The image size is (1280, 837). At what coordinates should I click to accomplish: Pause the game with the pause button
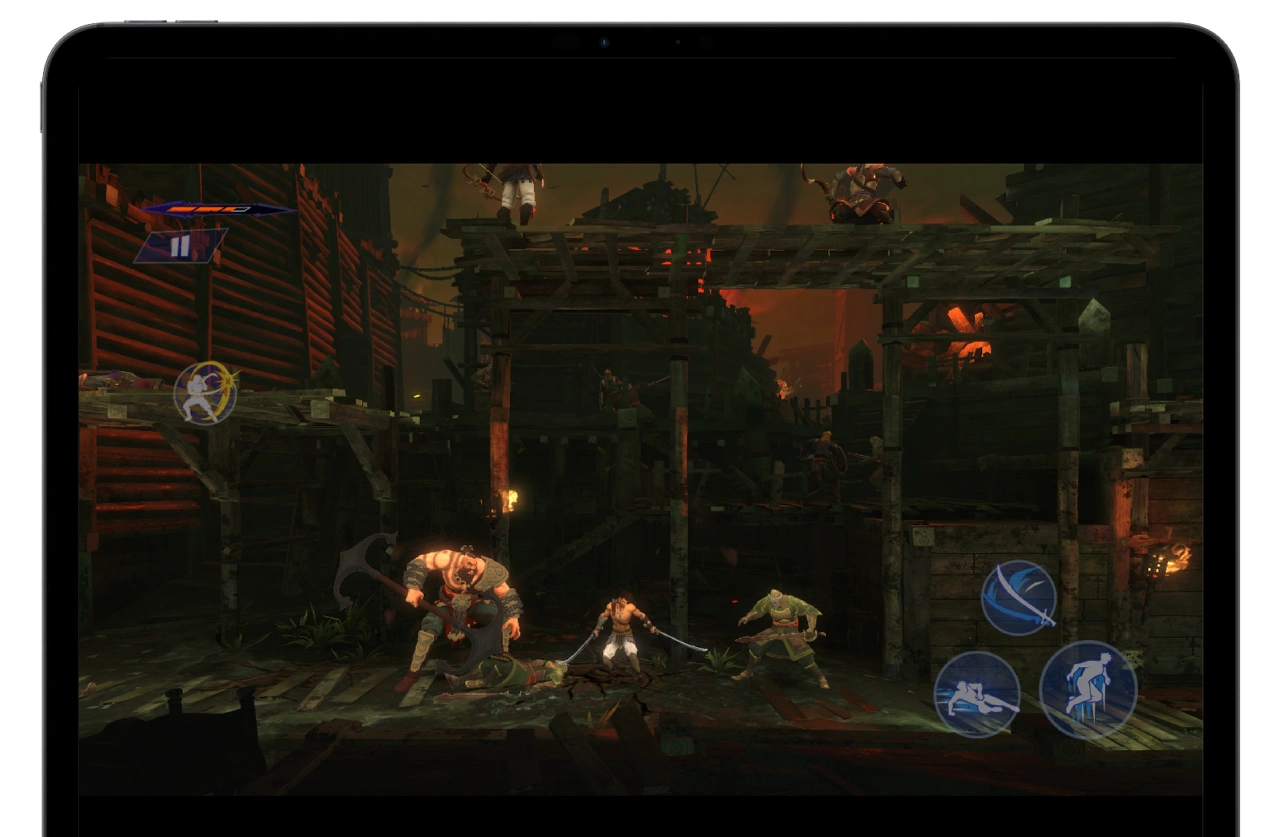(180, 246)
